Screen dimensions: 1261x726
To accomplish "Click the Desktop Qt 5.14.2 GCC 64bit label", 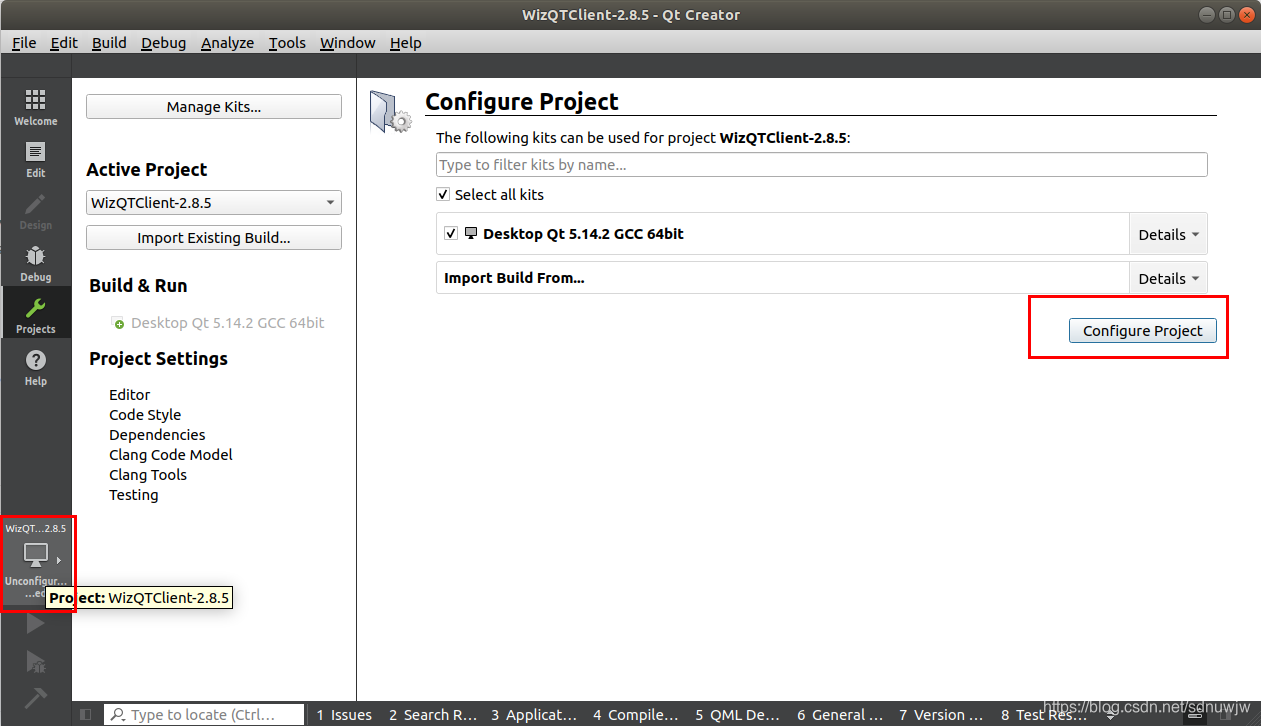I will click(583, 234).
